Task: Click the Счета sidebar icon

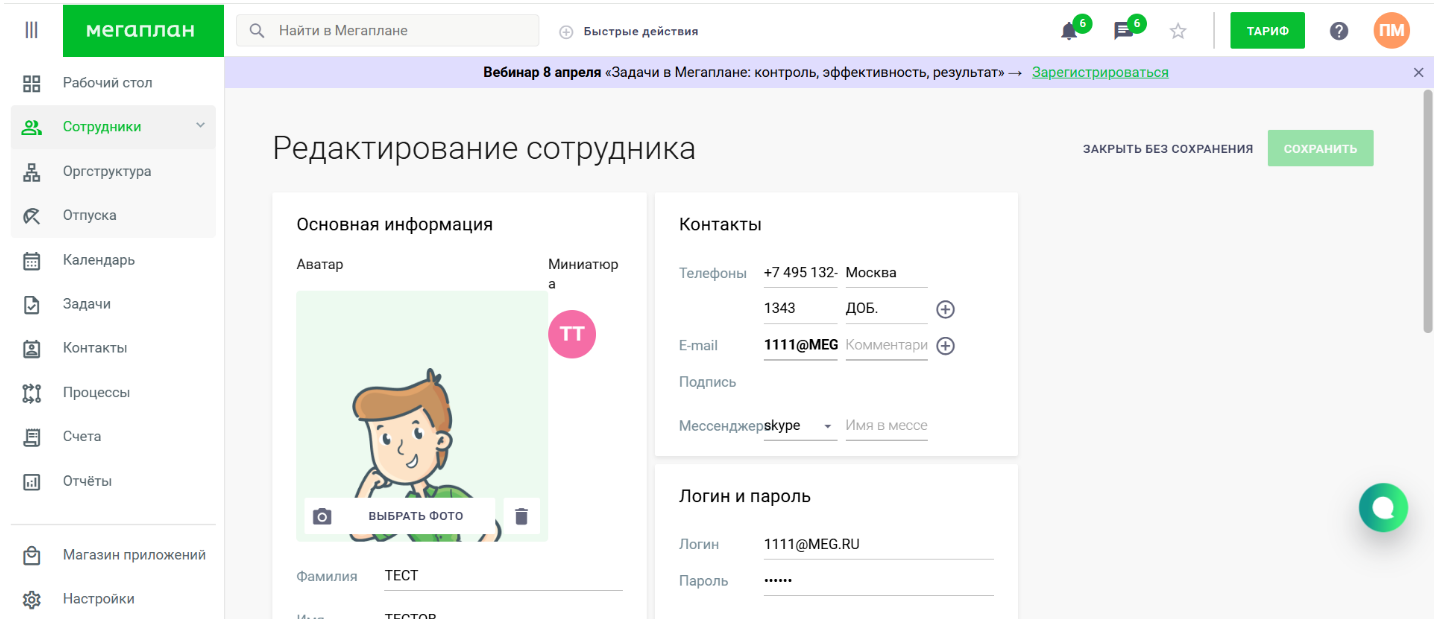Action: pos(31,436)
